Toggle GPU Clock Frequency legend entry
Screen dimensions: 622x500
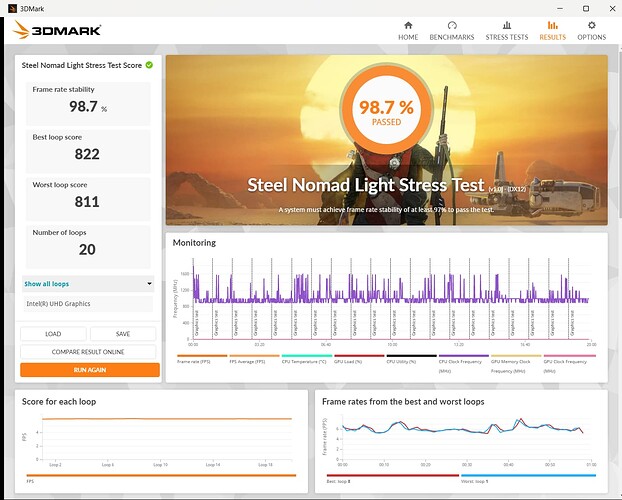pyautogui.click(x=569, y=363)
